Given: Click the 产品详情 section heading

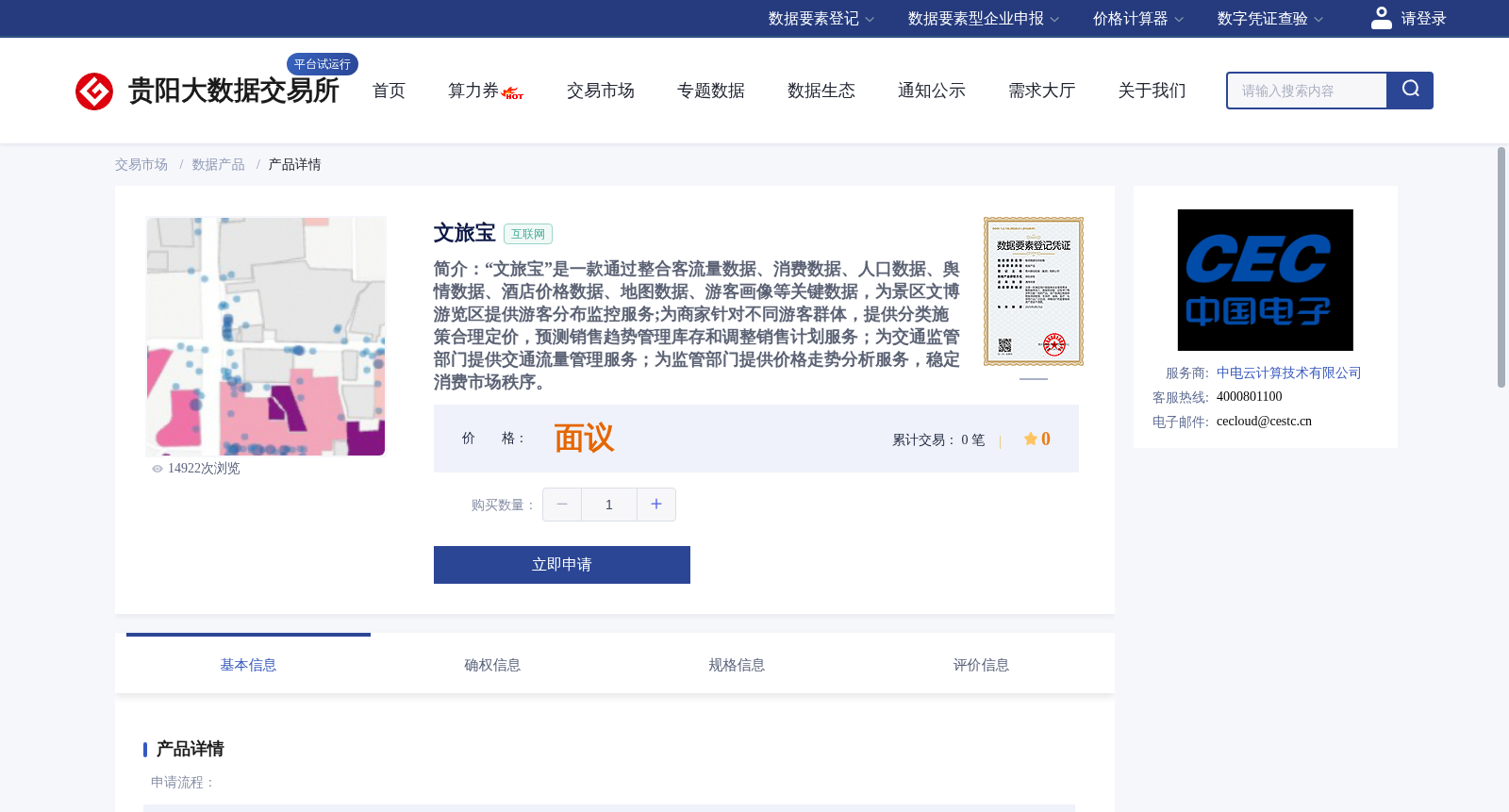Looking at the screenshot, I should 190,749.
